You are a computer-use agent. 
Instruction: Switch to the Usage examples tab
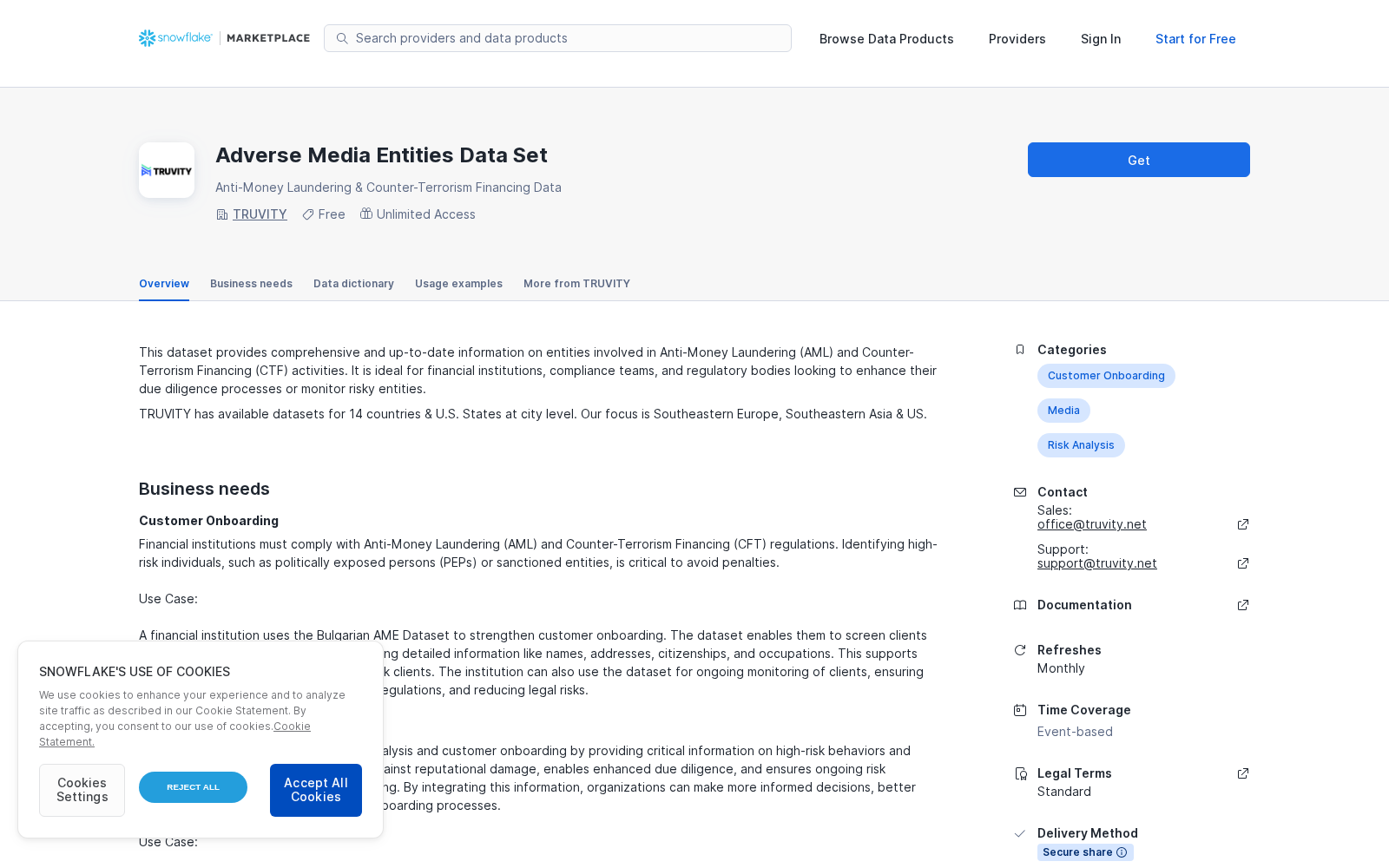(458, 284)
